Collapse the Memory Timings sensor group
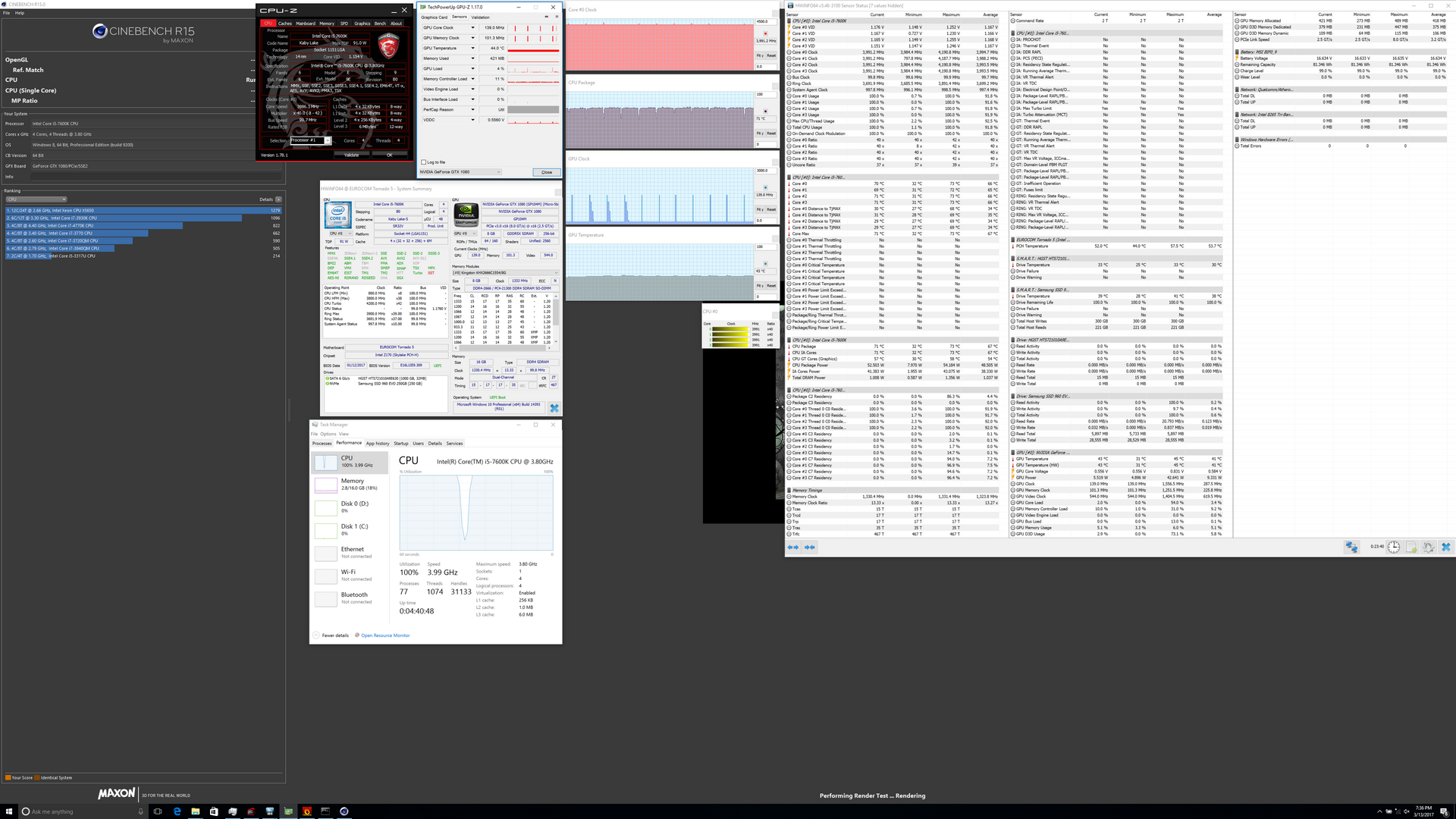This screenshot has width=1456, height=819. [789, 490]
